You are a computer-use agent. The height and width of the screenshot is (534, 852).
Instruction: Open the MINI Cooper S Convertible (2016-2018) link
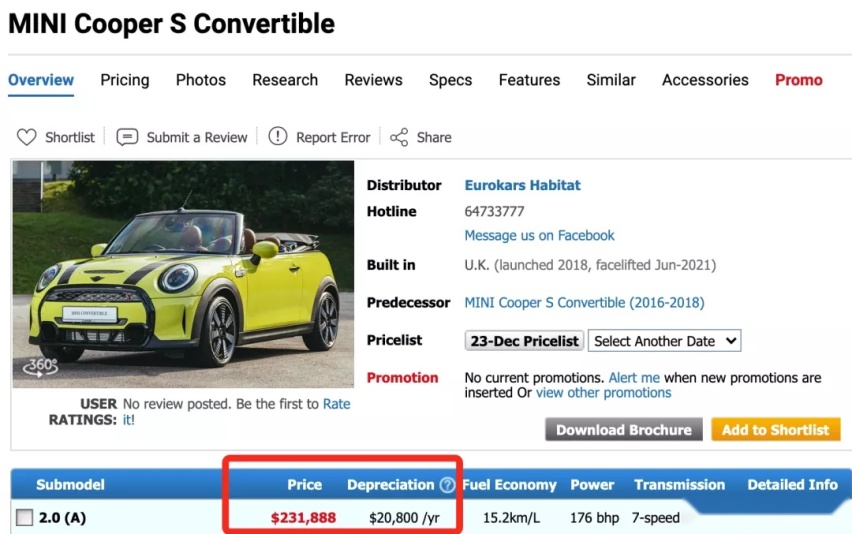584,303
